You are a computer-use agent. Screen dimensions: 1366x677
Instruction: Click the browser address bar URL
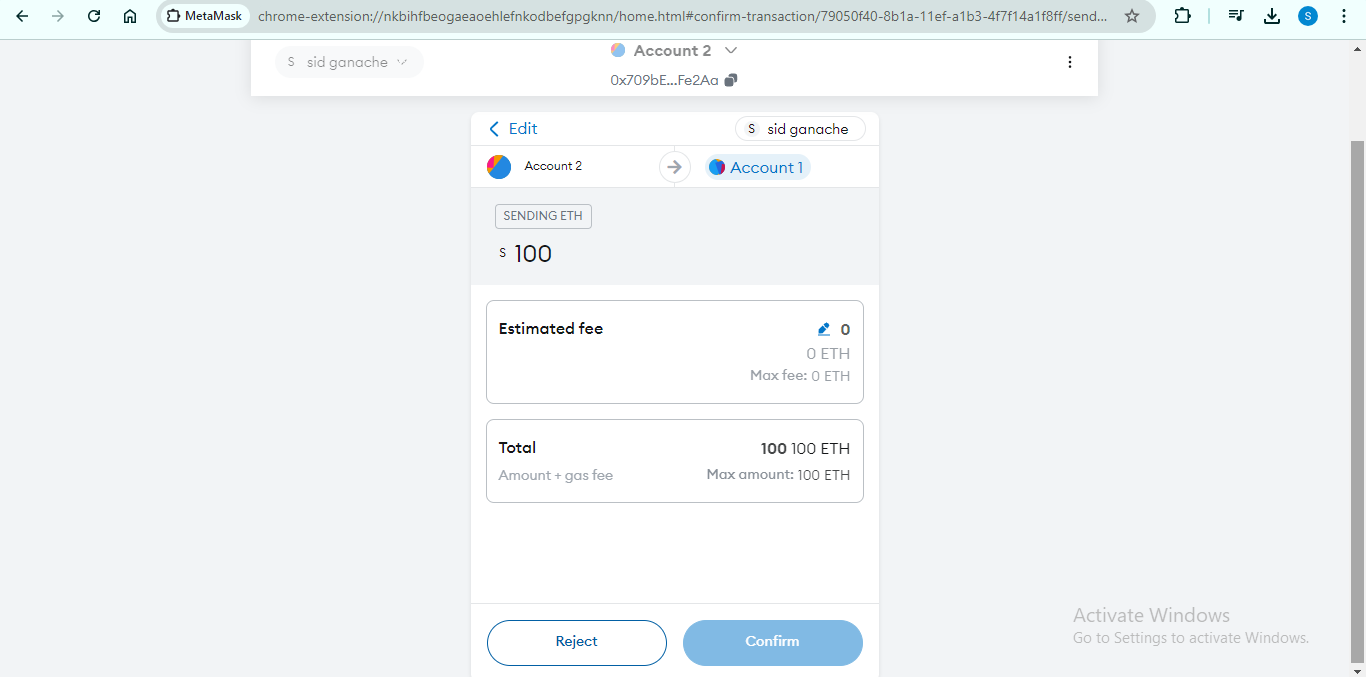(680, 16)
